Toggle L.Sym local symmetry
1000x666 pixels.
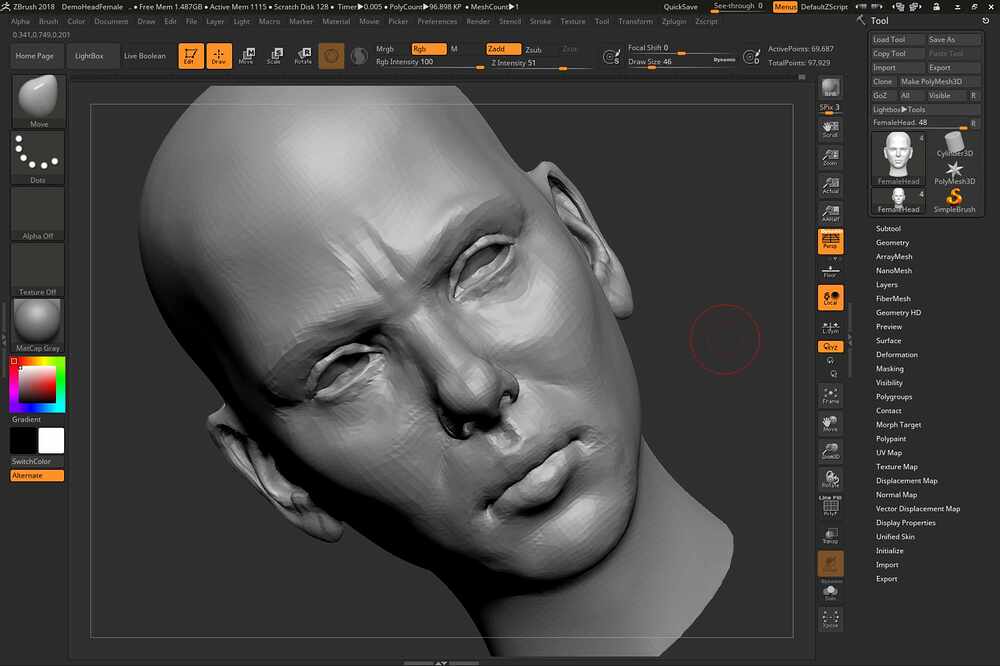[830, 327]
